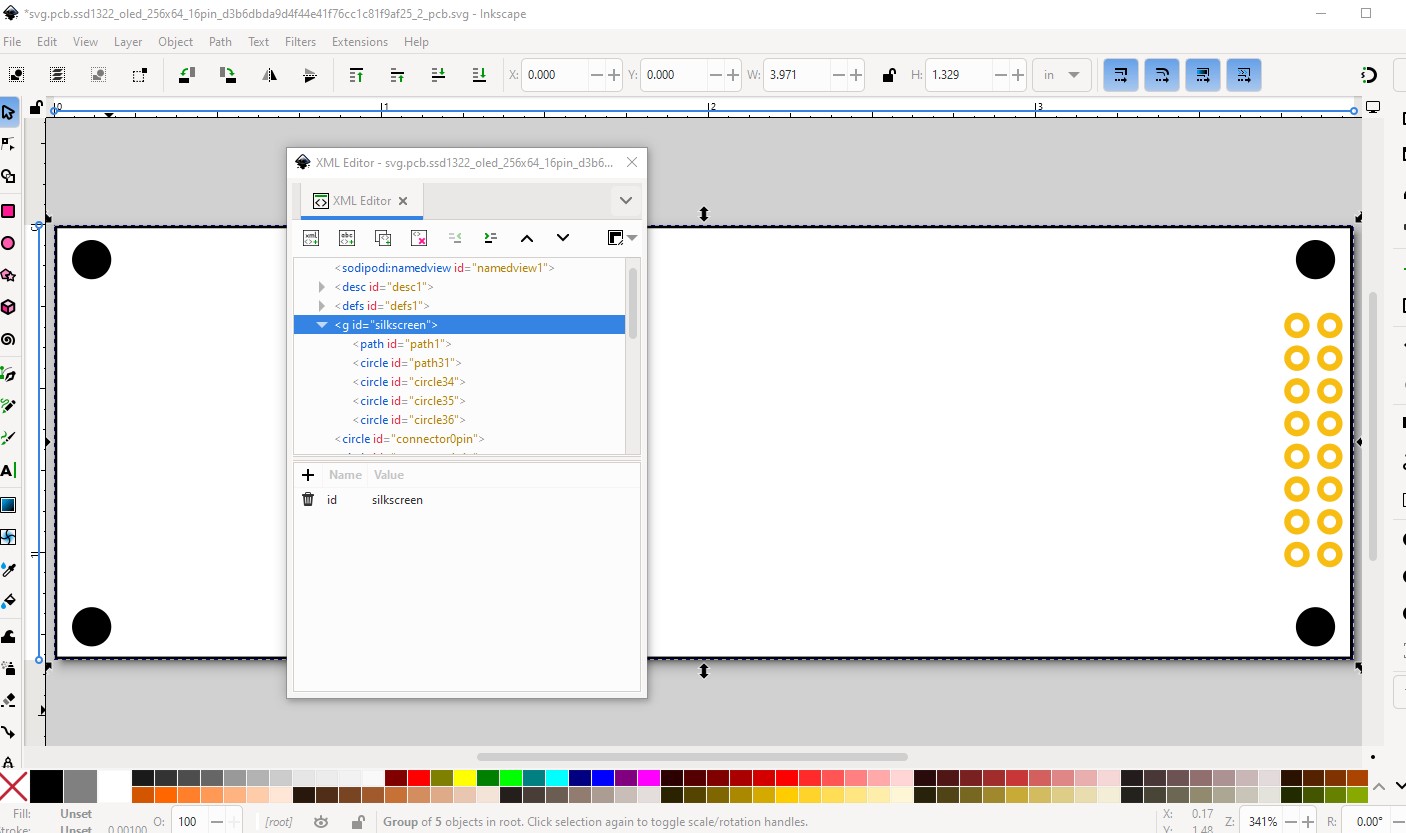The image size is (1406, 833).
Task: Create new element node in XML Editor
Action: (311, 238)
